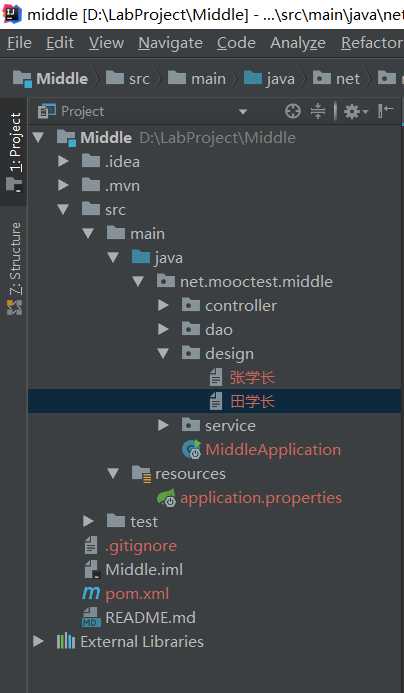Open Project panel settings gear
This screenshot has height=693, width=404.
355,111
